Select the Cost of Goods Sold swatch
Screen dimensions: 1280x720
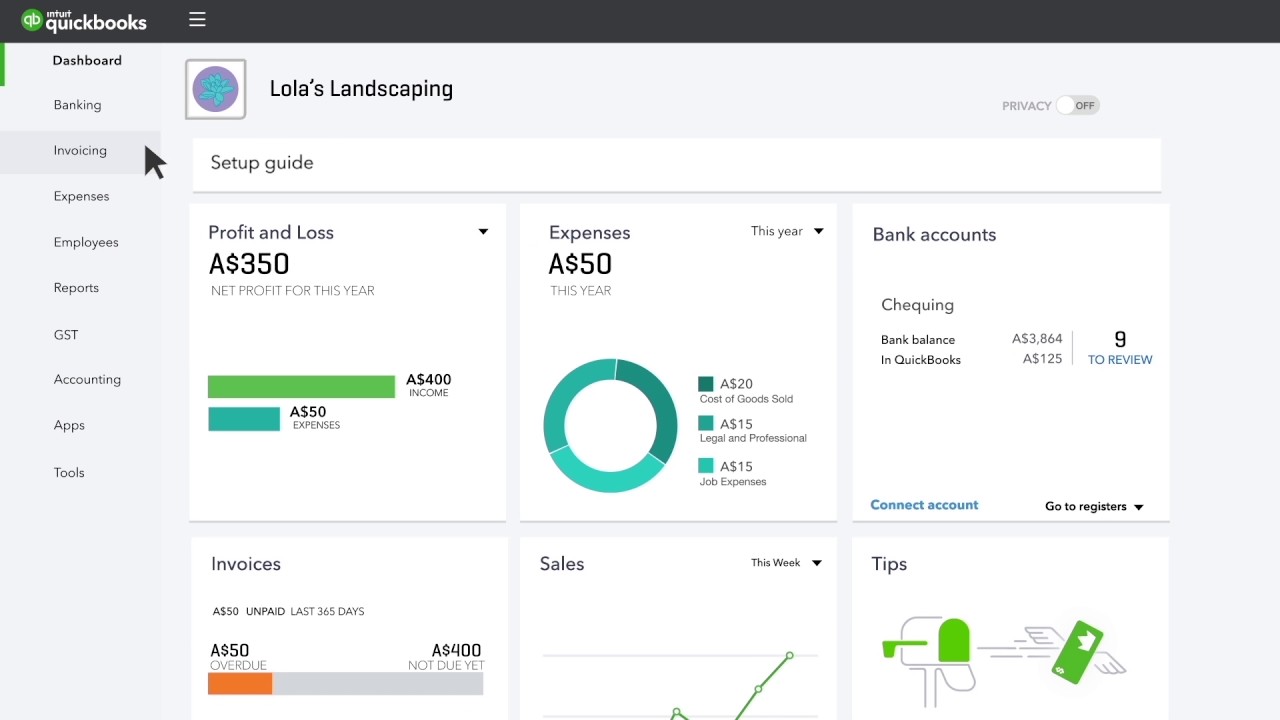tap(706, 384)
